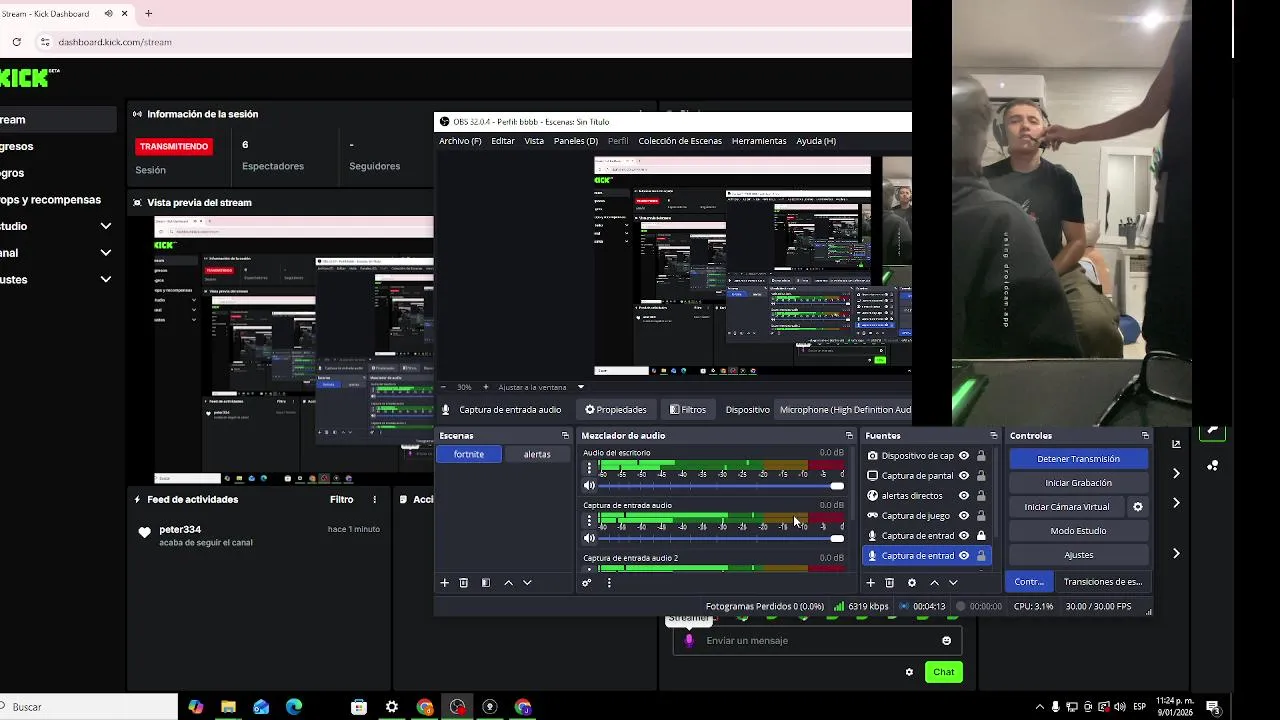The image size is (1280, 720).
Task: Move source up in Fuentes toolbar
Action: click(x=934, y=583)
